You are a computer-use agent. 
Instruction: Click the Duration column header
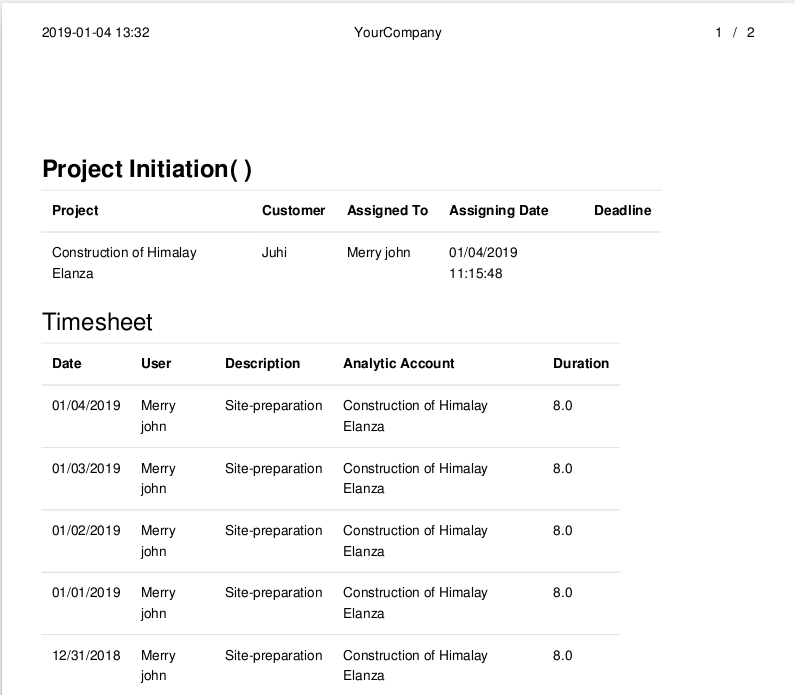(x=581, y=363)
